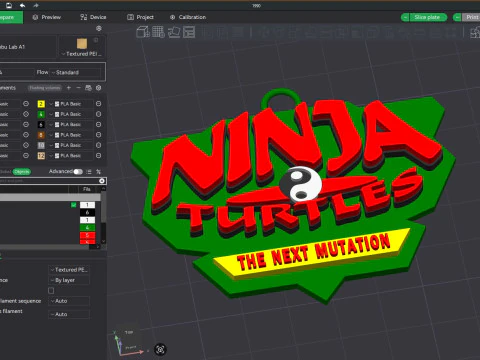Click the AMS sync filament icon
480x360 pixels.
coord(88,88)
